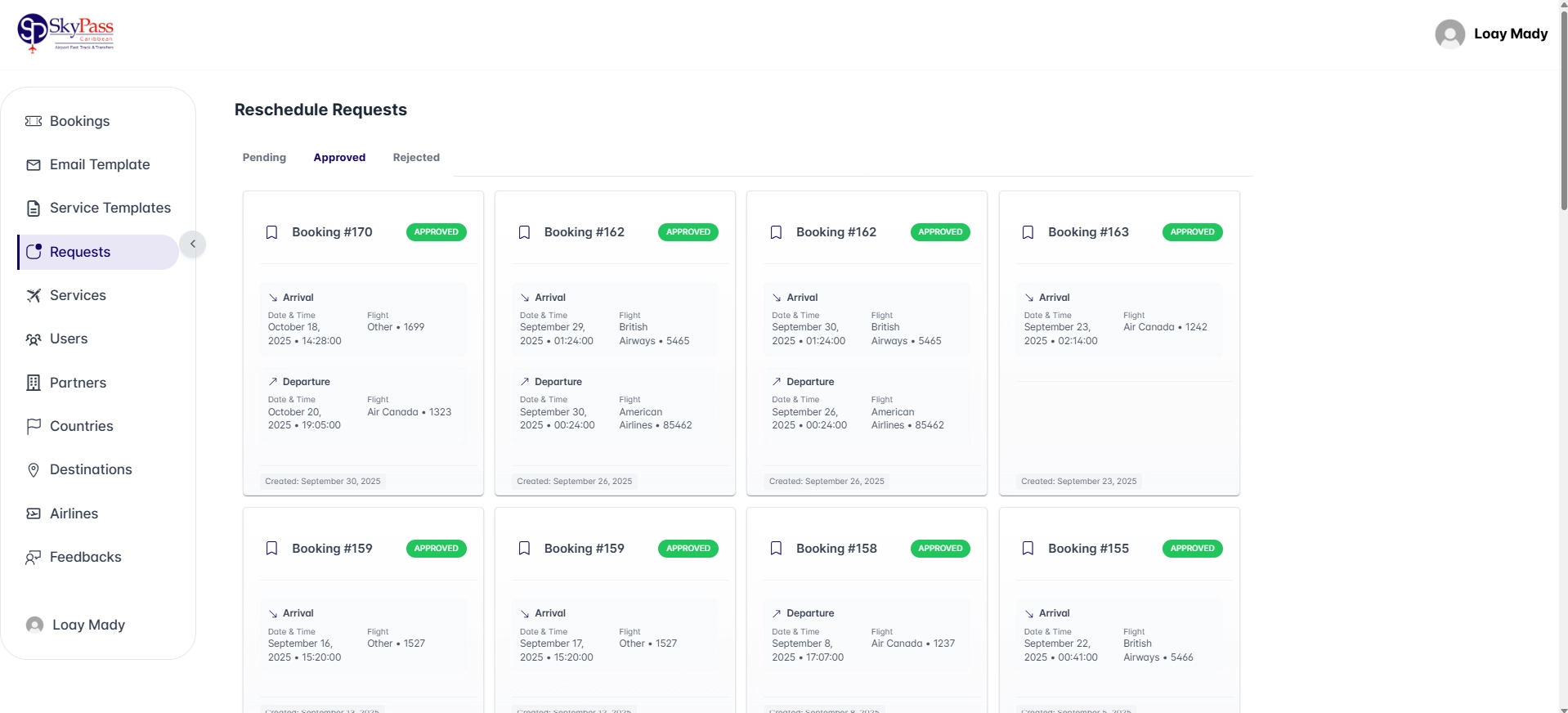Click the Services airplane icon
The width and height of the screenshot is (1568, 713).
(x=34, y=295)
